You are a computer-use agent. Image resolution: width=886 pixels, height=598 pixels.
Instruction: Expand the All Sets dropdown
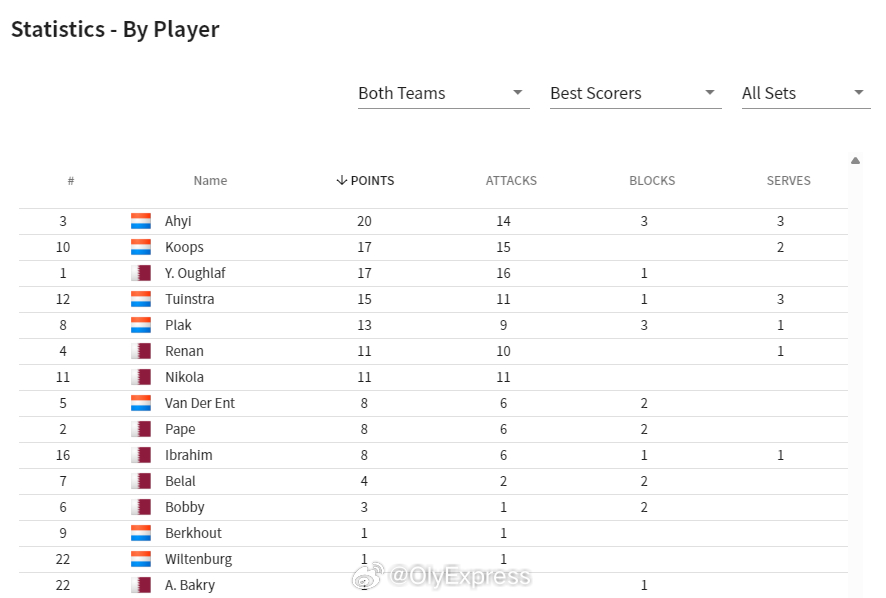click(806, 93)
